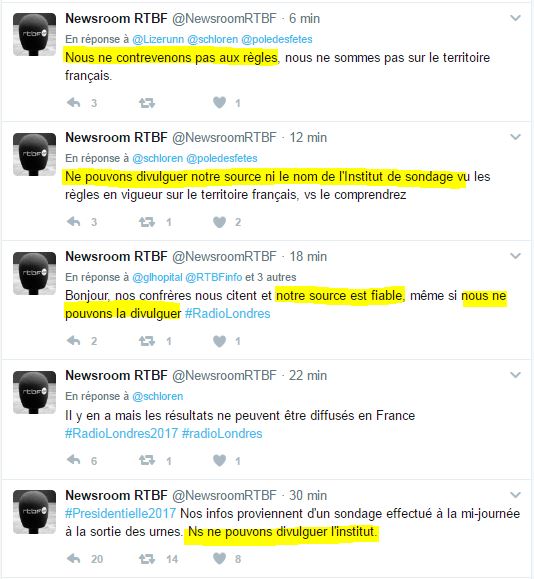Open the #RadioLondres2017 hashtag
This screenshot has height=579, width=534.
coord(121,433)
